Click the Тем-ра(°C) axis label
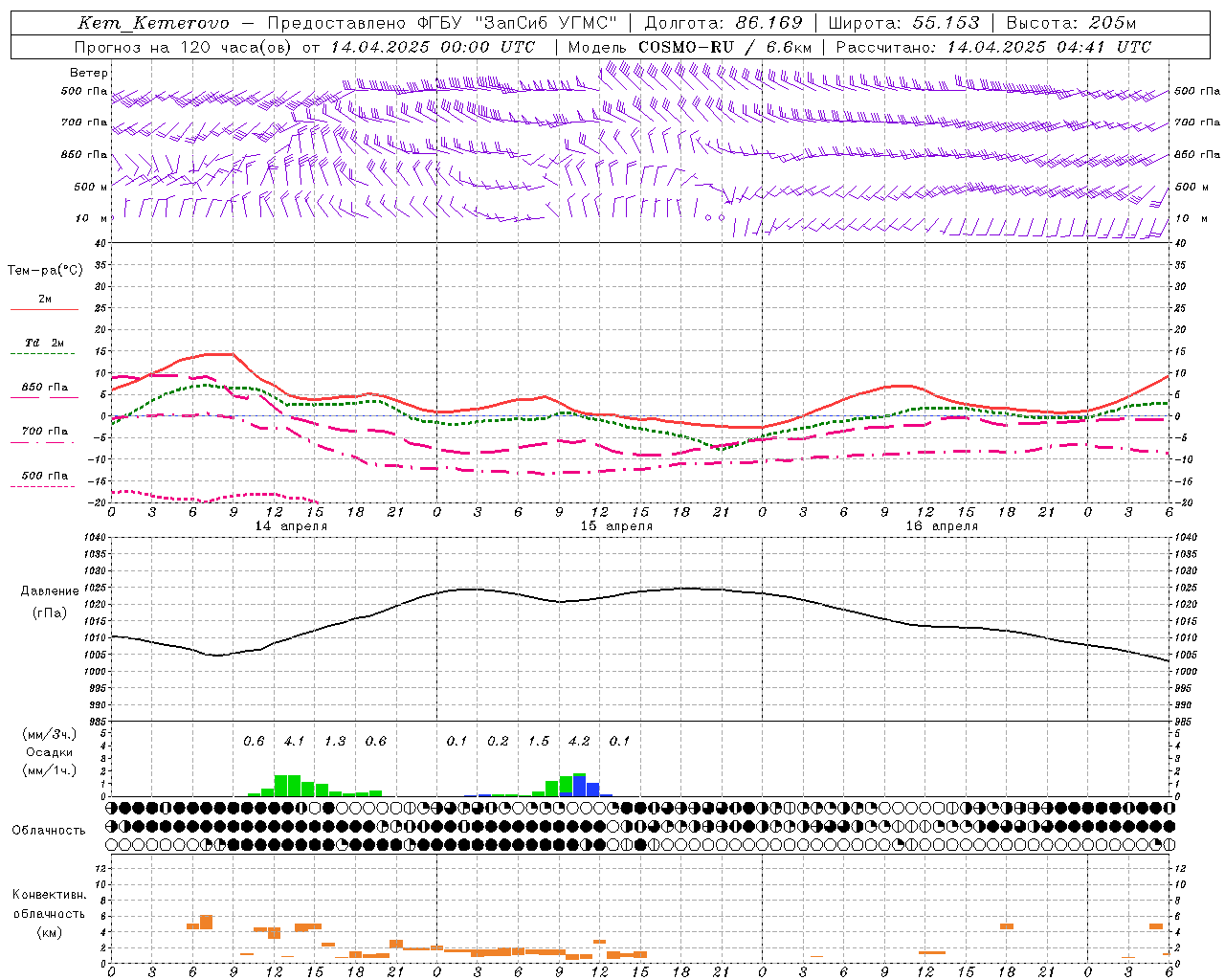The image size is (1225, 980). pyautogui.click(x=45, y=271)
